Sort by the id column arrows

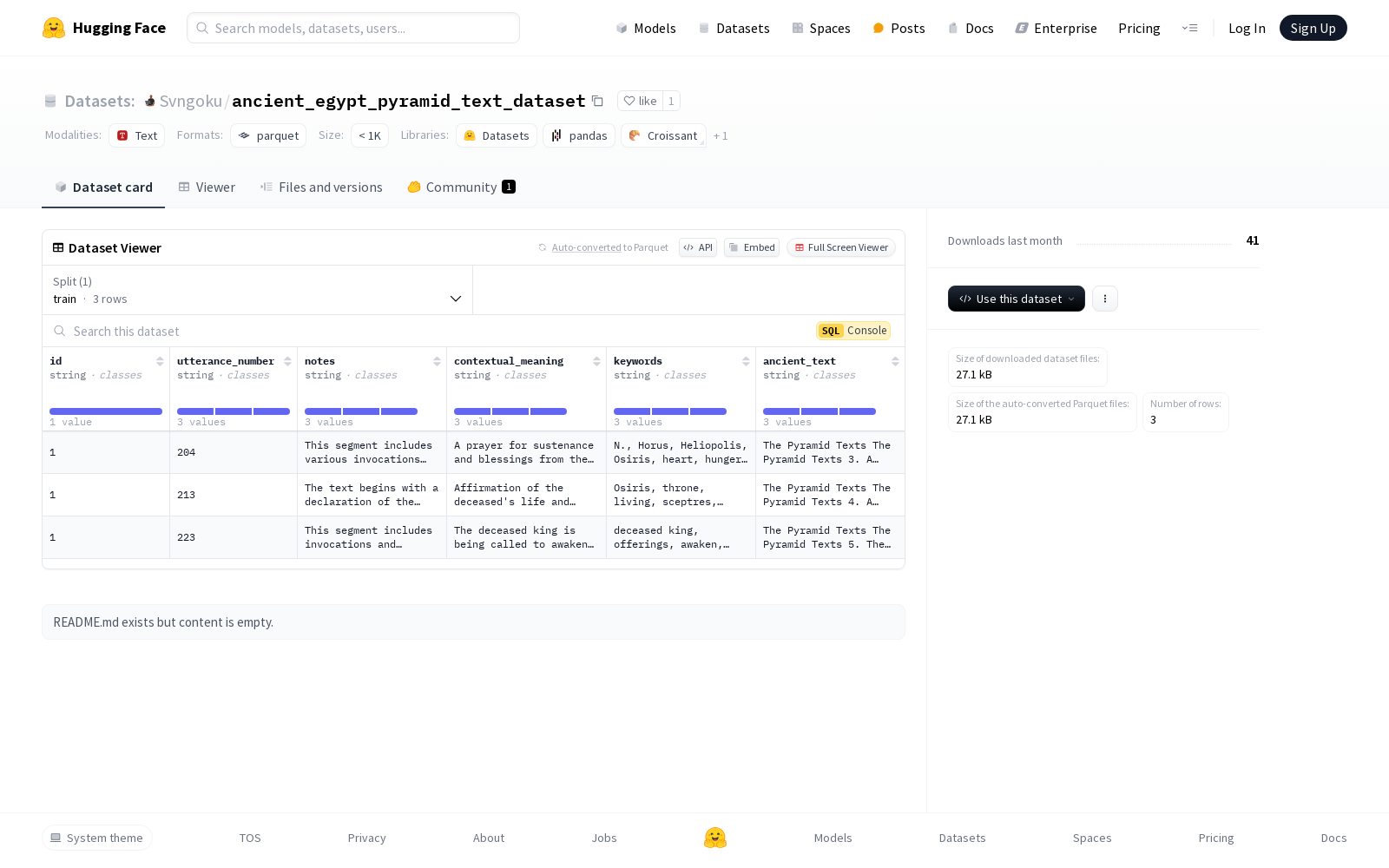click(160, 361)
